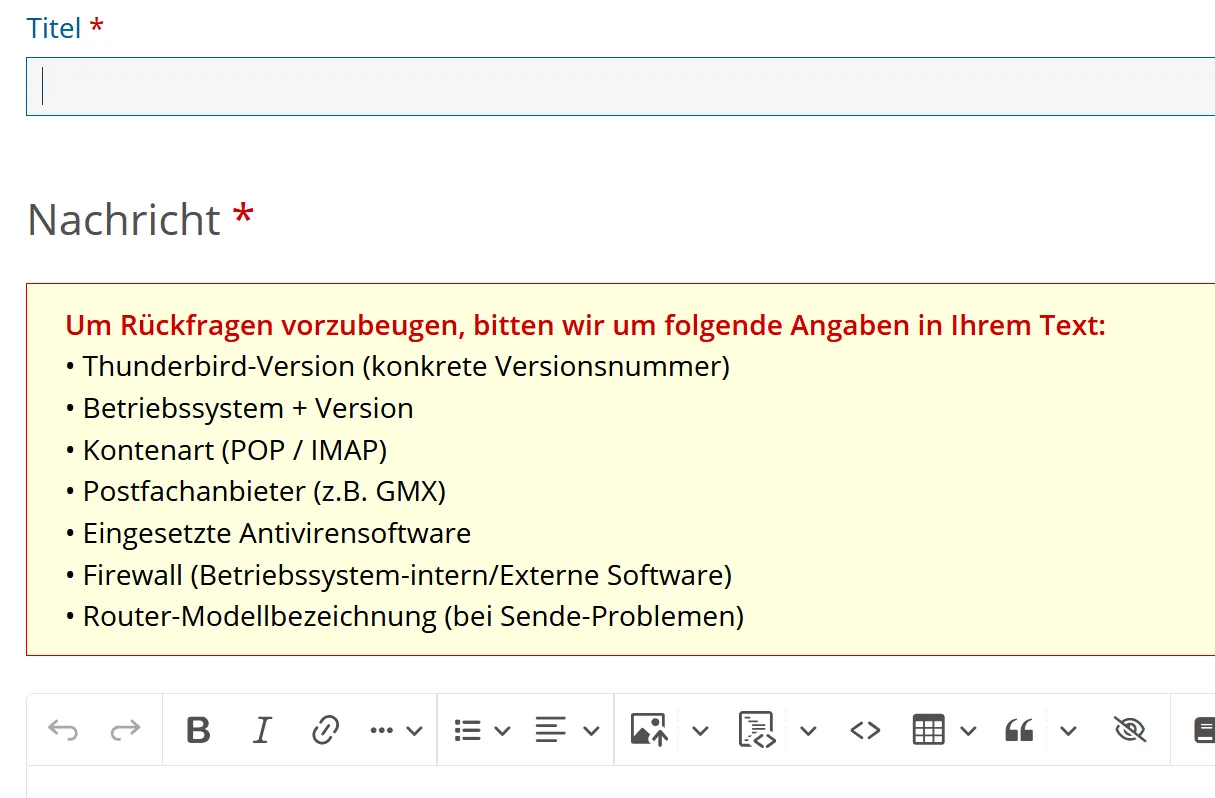The height and width of the screenshot is (798, 1215).
Task: Toggle bold formatting
Action: pos(199,731)
